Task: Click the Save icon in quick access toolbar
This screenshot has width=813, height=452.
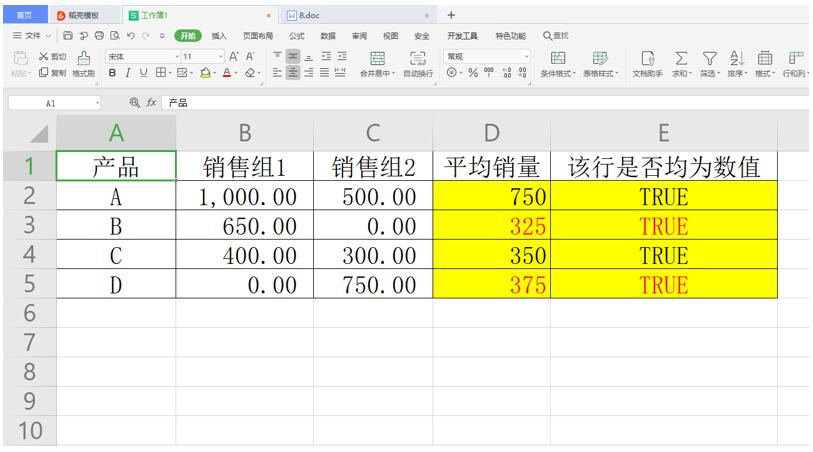Action: (68, 36)
